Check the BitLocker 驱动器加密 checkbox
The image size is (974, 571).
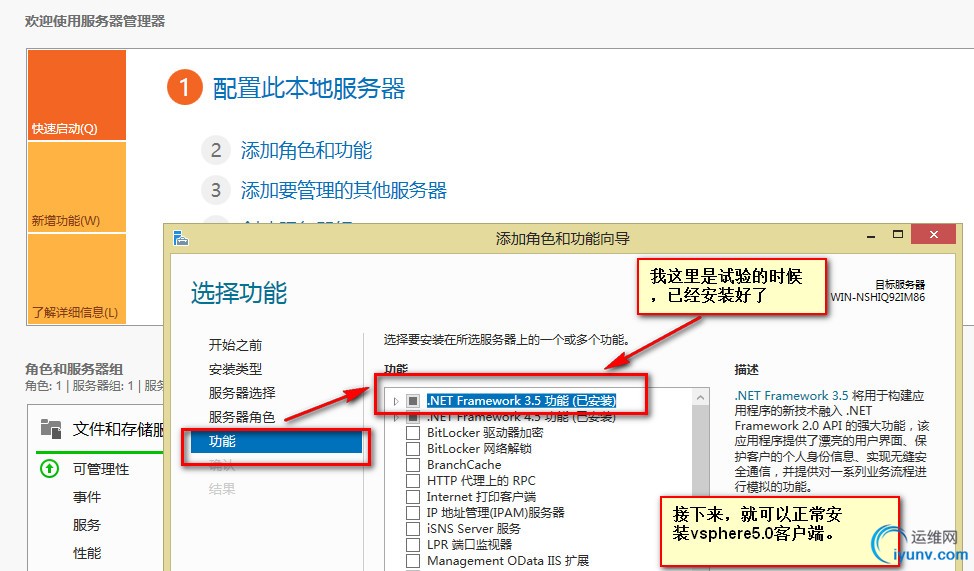point(412,432)
